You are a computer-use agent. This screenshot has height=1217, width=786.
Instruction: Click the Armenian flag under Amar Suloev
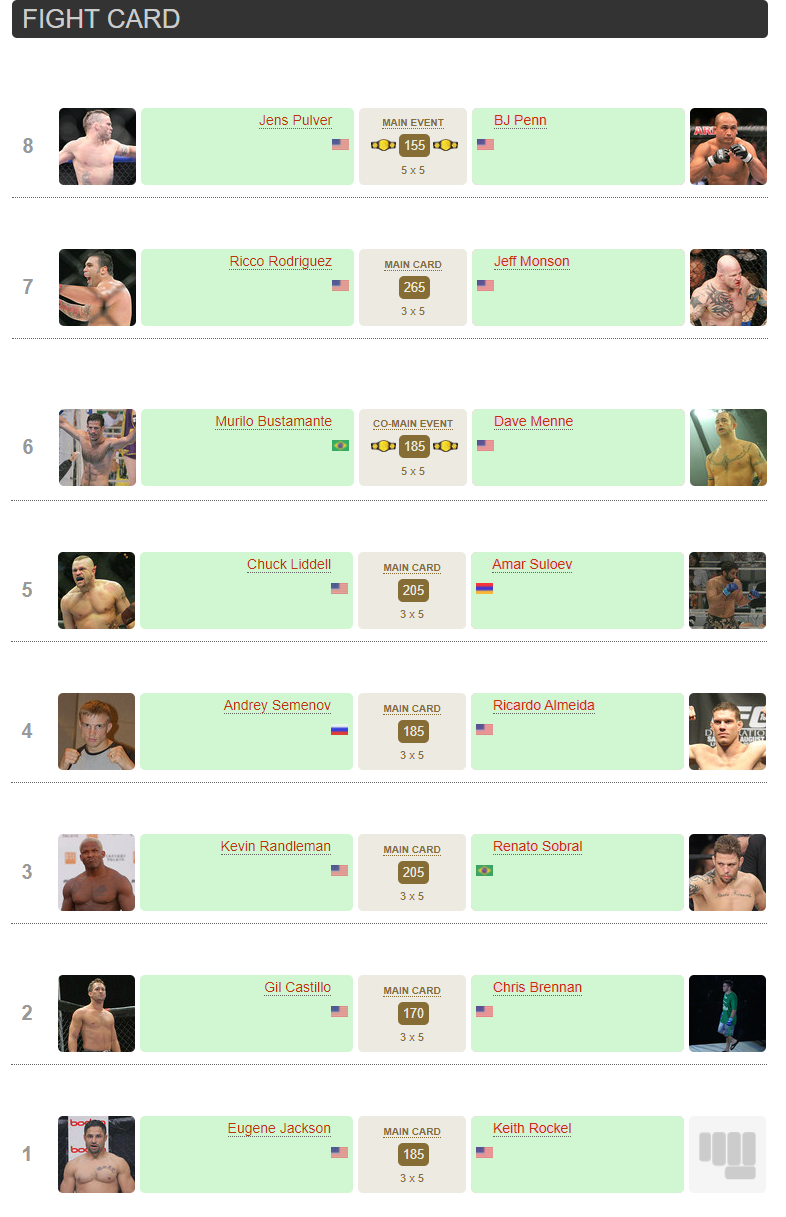(x=484, y=588)
